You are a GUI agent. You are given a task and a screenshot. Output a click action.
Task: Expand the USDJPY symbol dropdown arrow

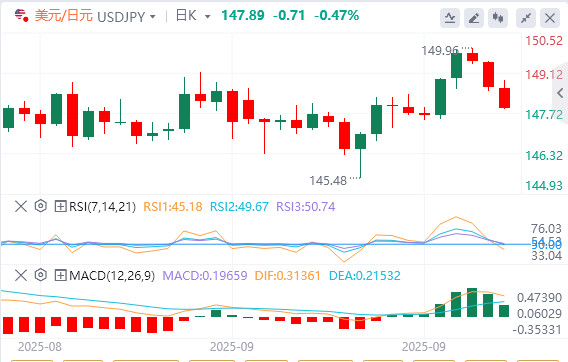153,17
